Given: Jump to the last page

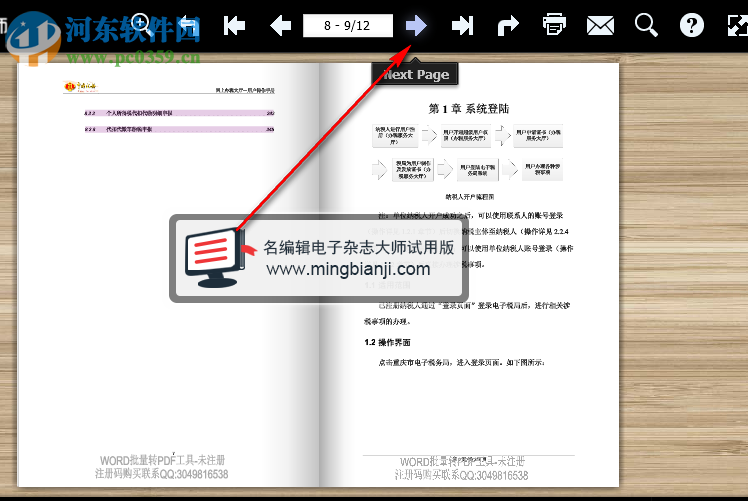Looking at the screenshot, I should 463,25.
